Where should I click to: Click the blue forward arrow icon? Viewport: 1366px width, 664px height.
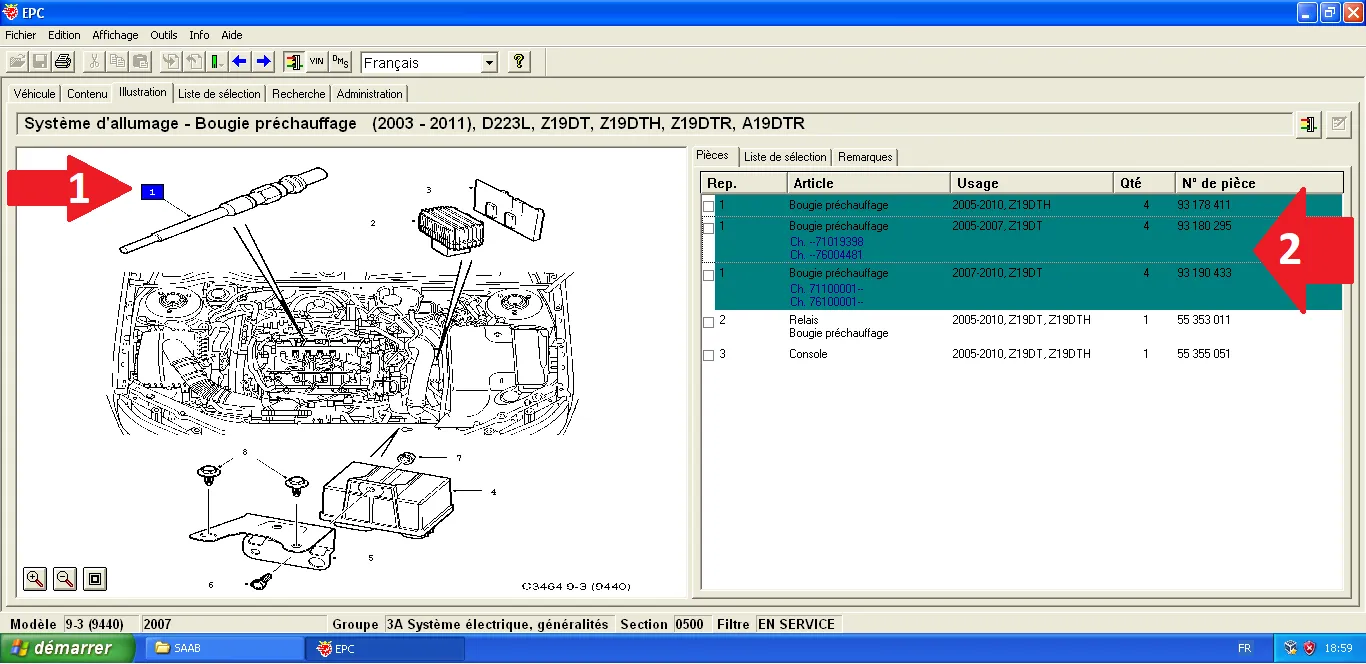point(263,62)
